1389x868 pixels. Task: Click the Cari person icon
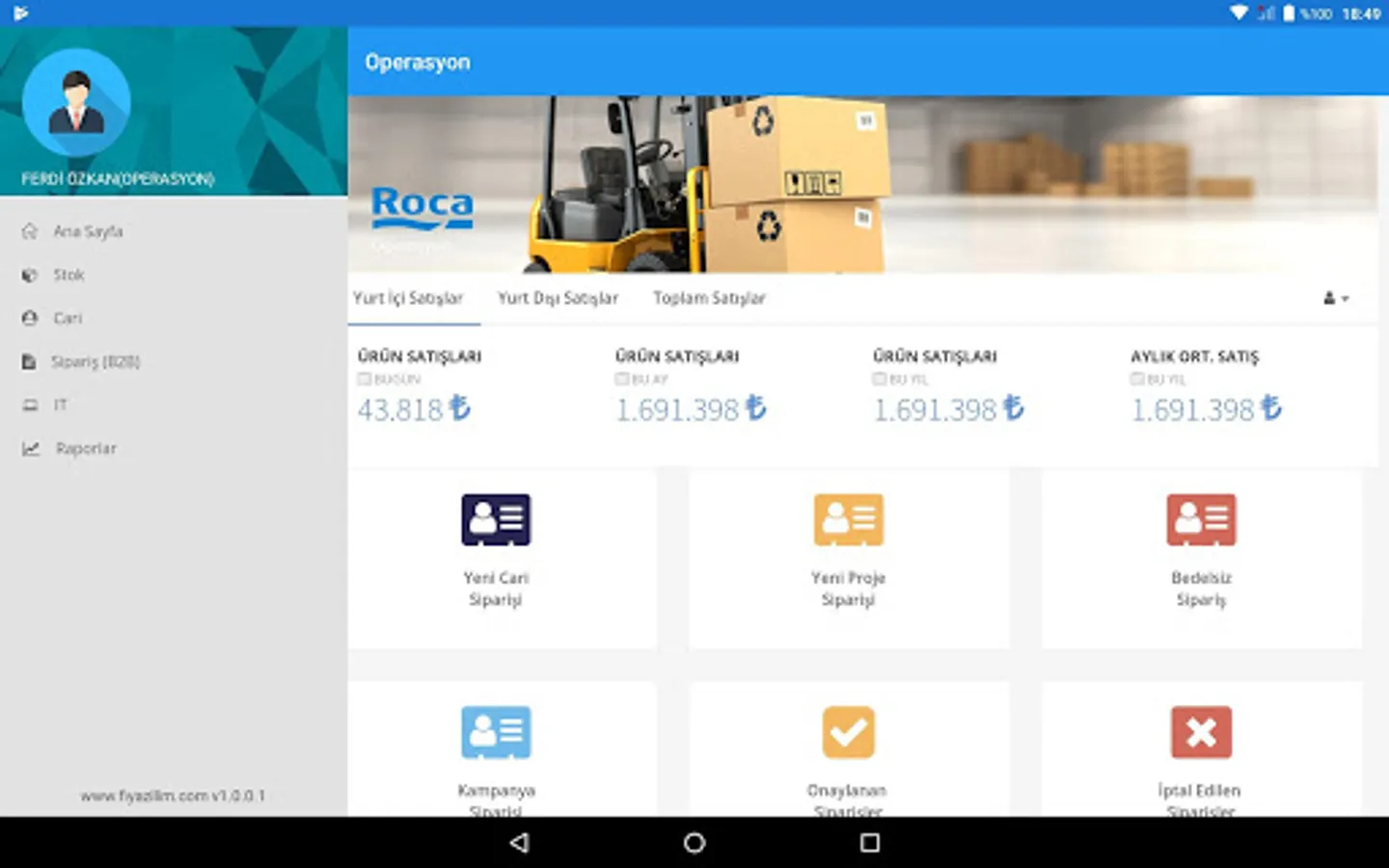[30, 318]
